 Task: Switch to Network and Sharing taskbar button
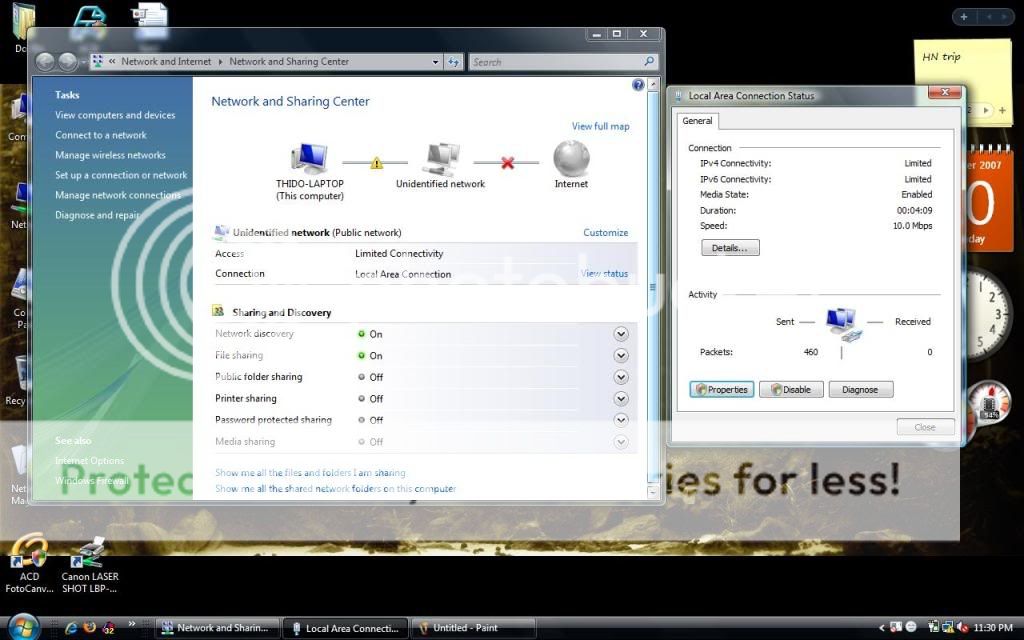point(217,628)
